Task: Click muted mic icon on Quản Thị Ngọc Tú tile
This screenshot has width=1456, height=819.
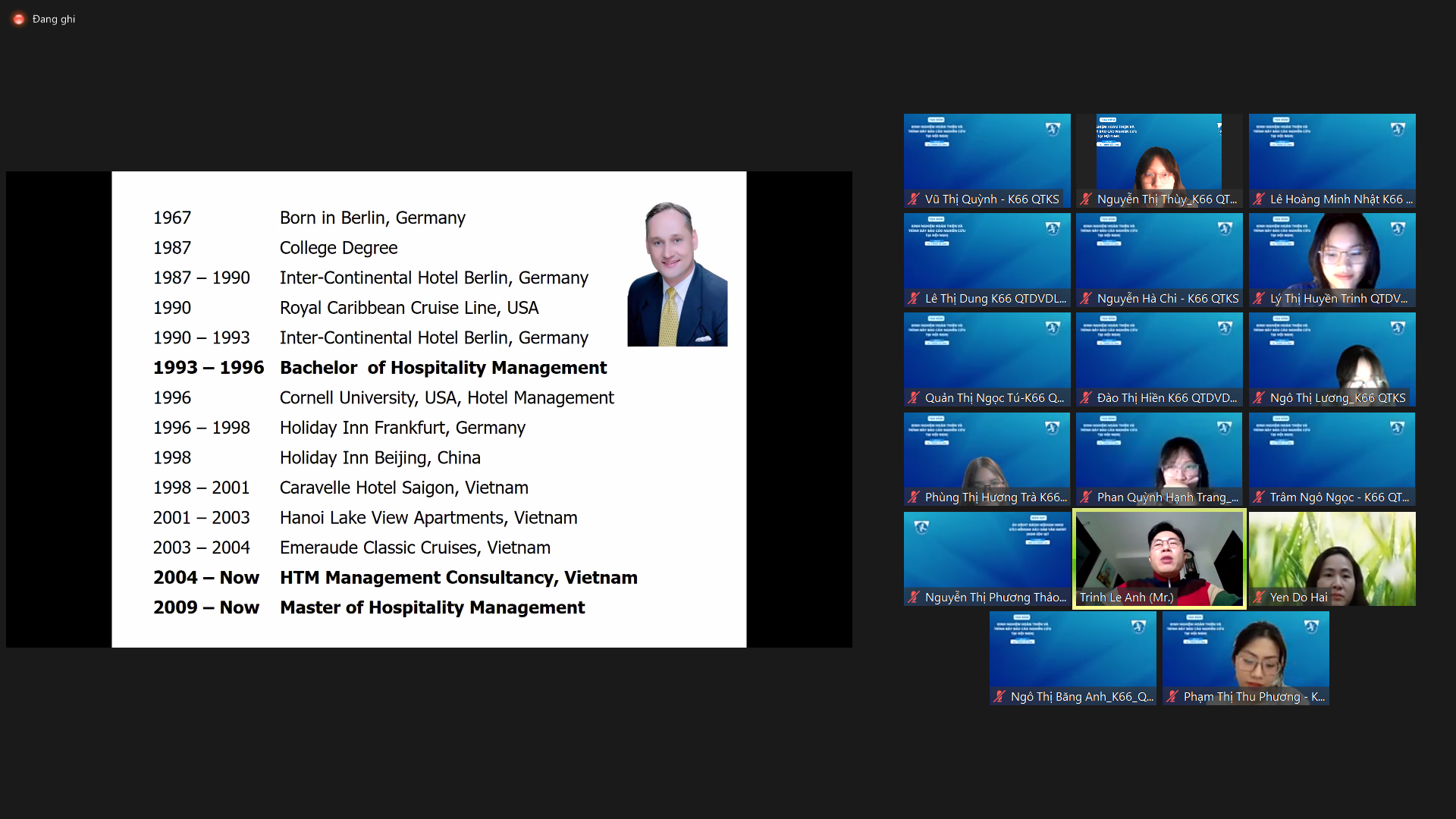Action: pos(914,398)
